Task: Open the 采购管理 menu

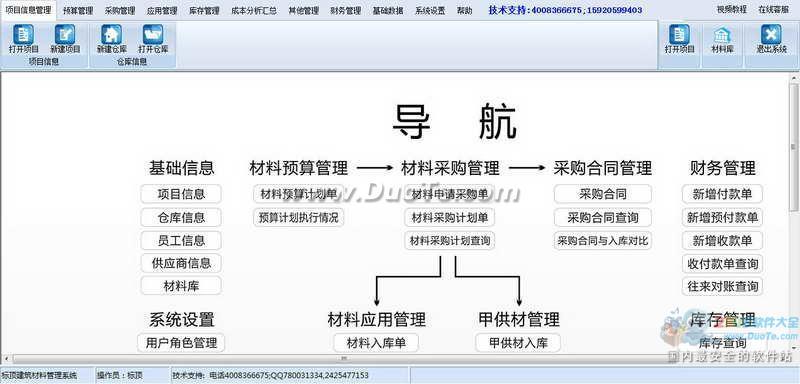Action: point(120,11)
